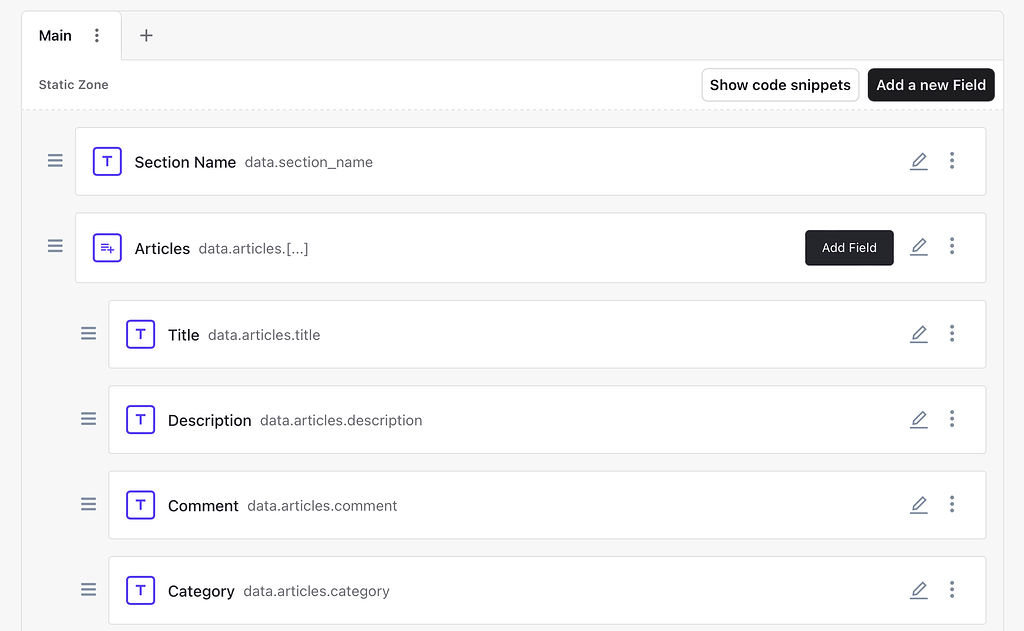This screenshot has height=631, width=1024.
Task: Create a new tab with the plus icon
Action: click(146, 35)
